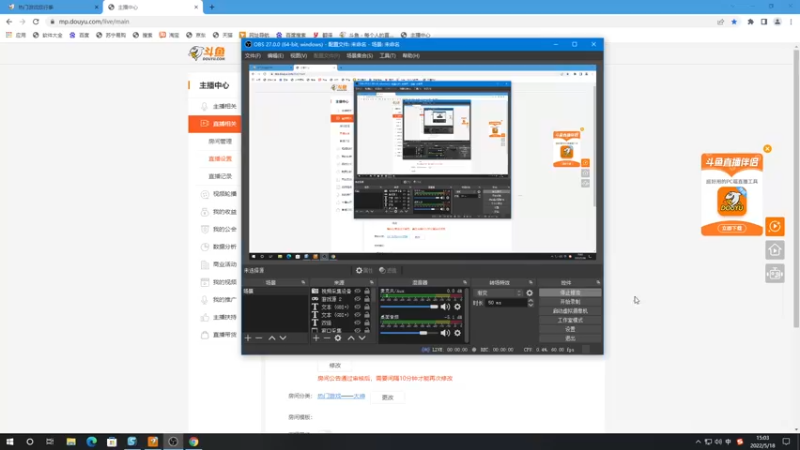
Task: Open the 场景集合(S) menu in OBS
Action: click(x=360, y=56)
